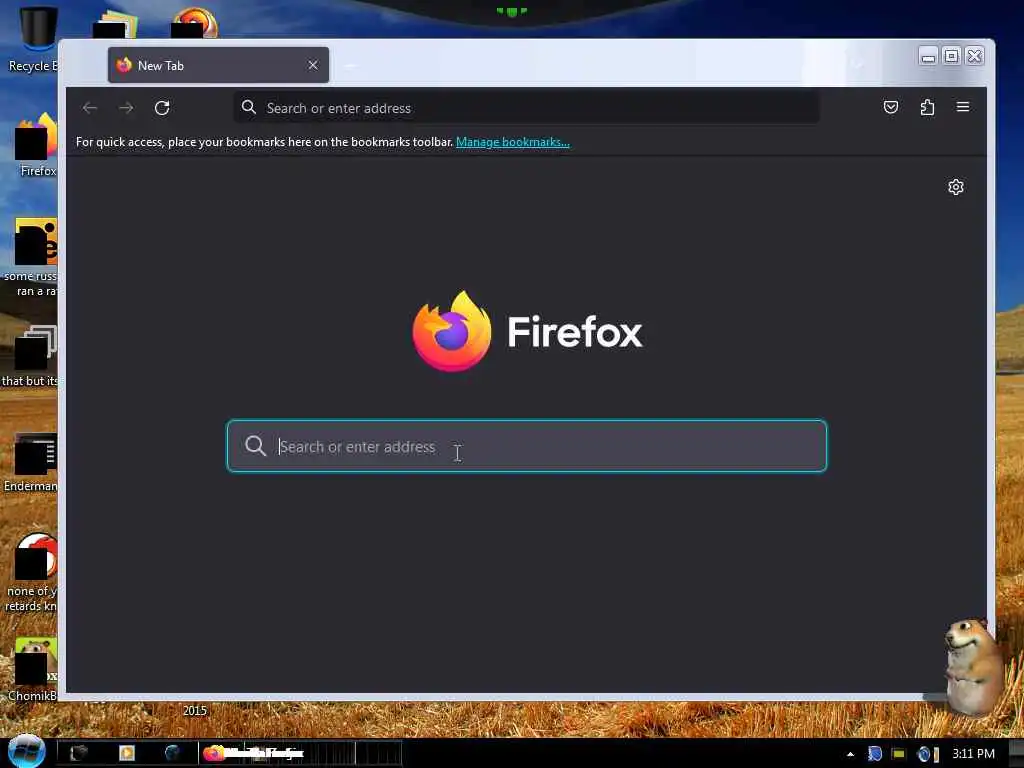Maximize the Firefox window
Viewport: 1024px width, 768px height.
952,57
